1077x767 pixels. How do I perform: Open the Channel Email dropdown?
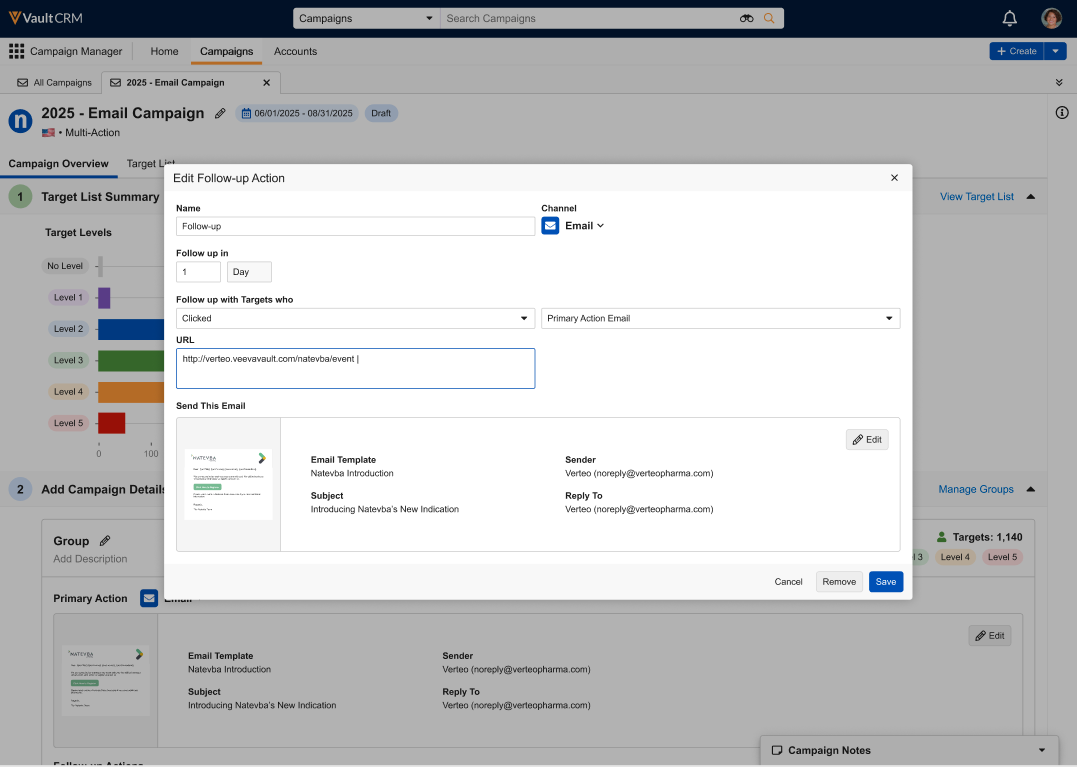pyautogui.click(x=584, y=226)
